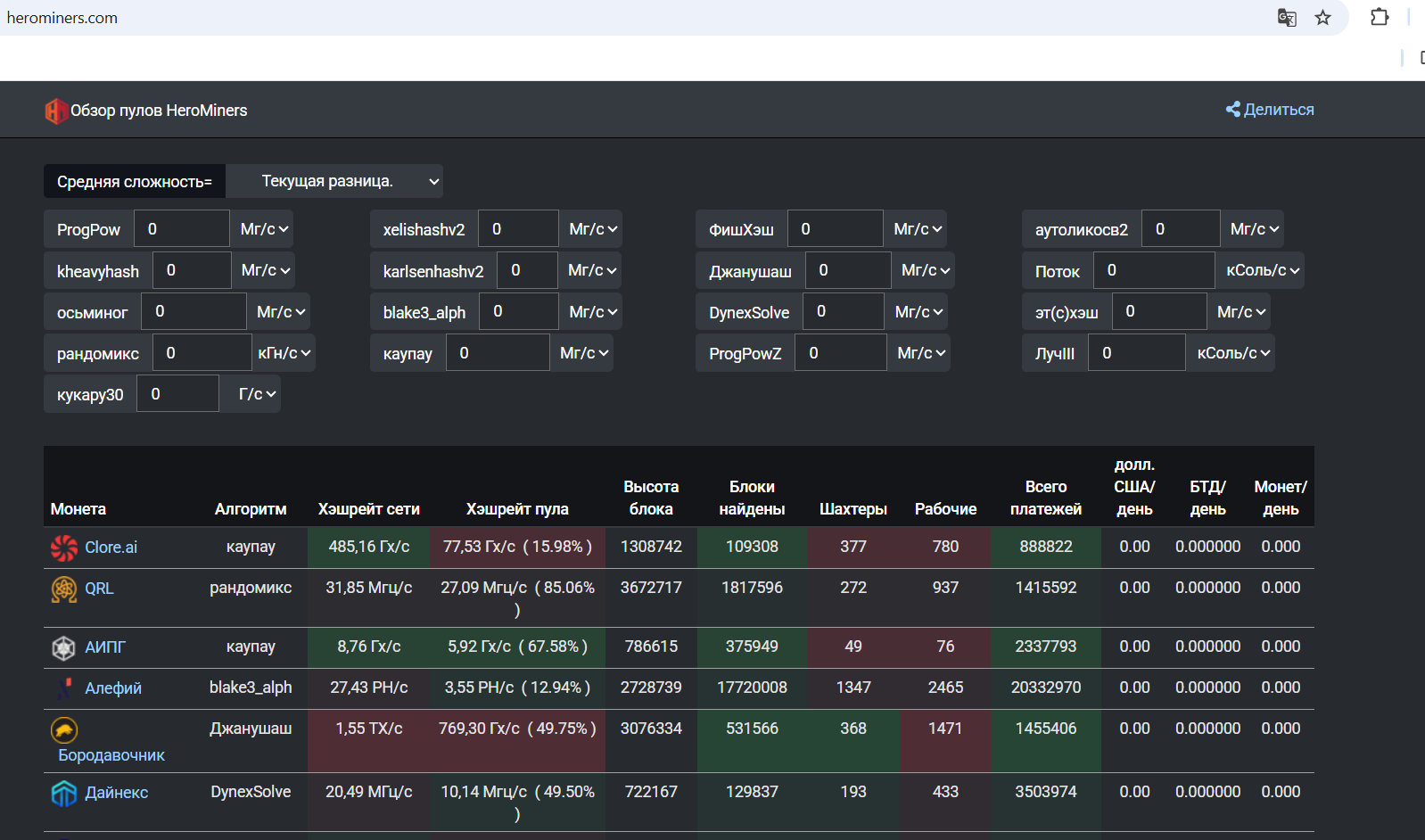Image resolution: width=1425 pixels, height=840 pixels.
Task: Open the Clore.ai coin link
Action: pos(111,548)
